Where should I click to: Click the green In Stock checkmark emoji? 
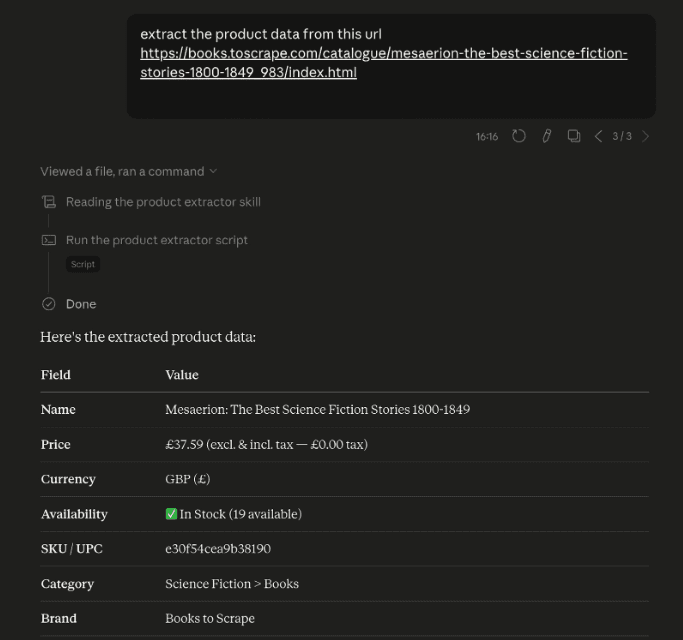171,514
